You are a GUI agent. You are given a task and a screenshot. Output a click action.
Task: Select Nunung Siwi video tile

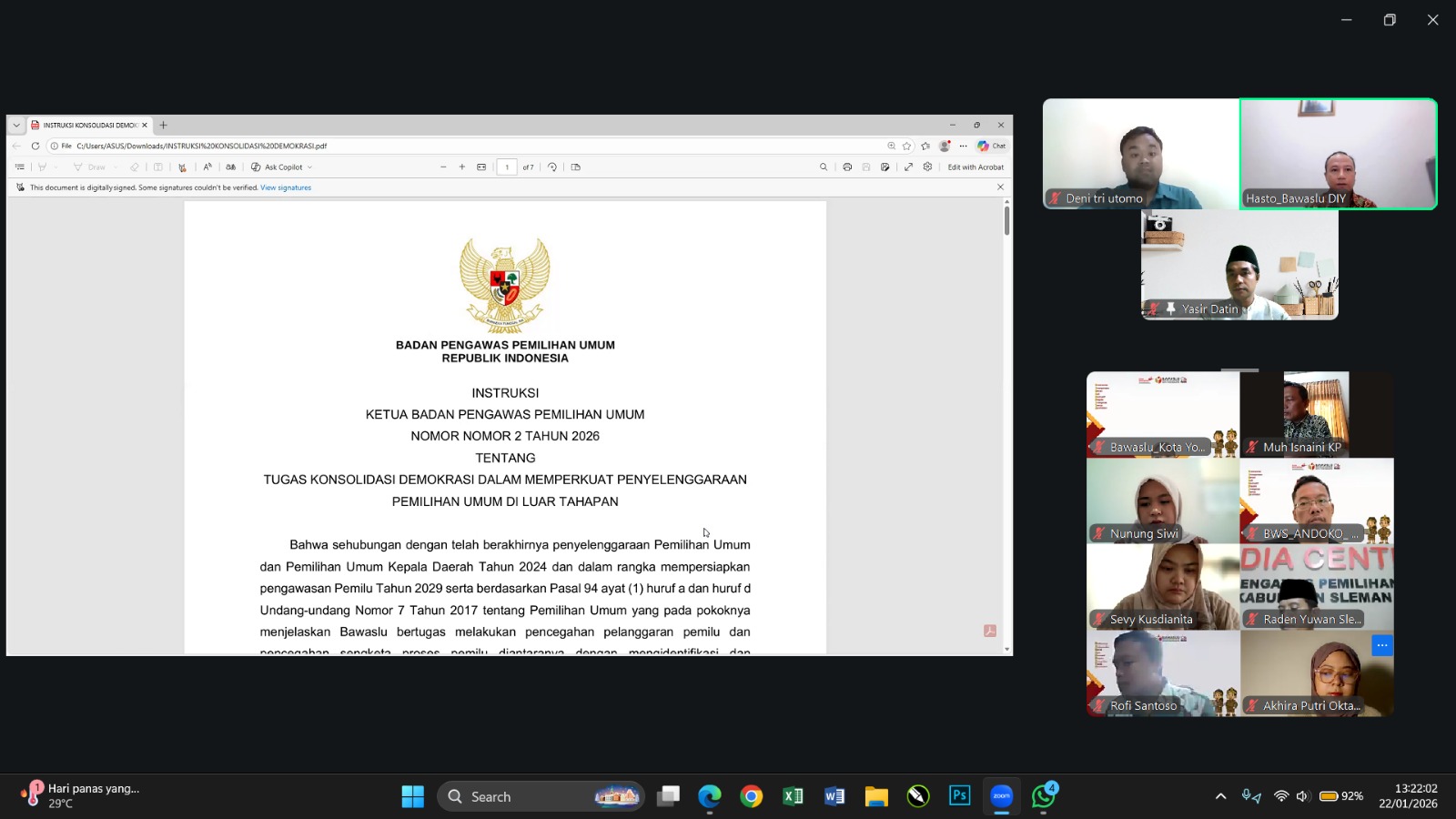pos(1163,500)
